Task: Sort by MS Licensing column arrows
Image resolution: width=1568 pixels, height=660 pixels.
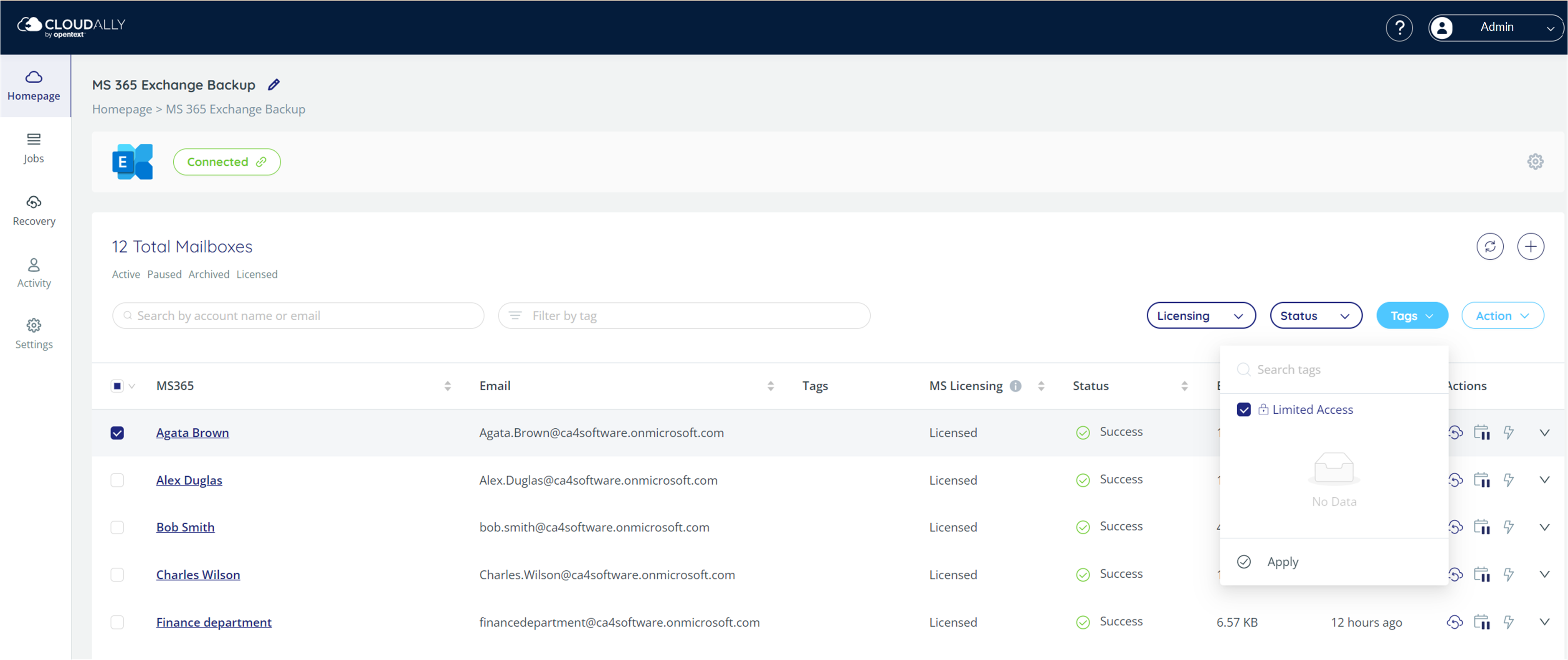Action: coord(1041,386)
